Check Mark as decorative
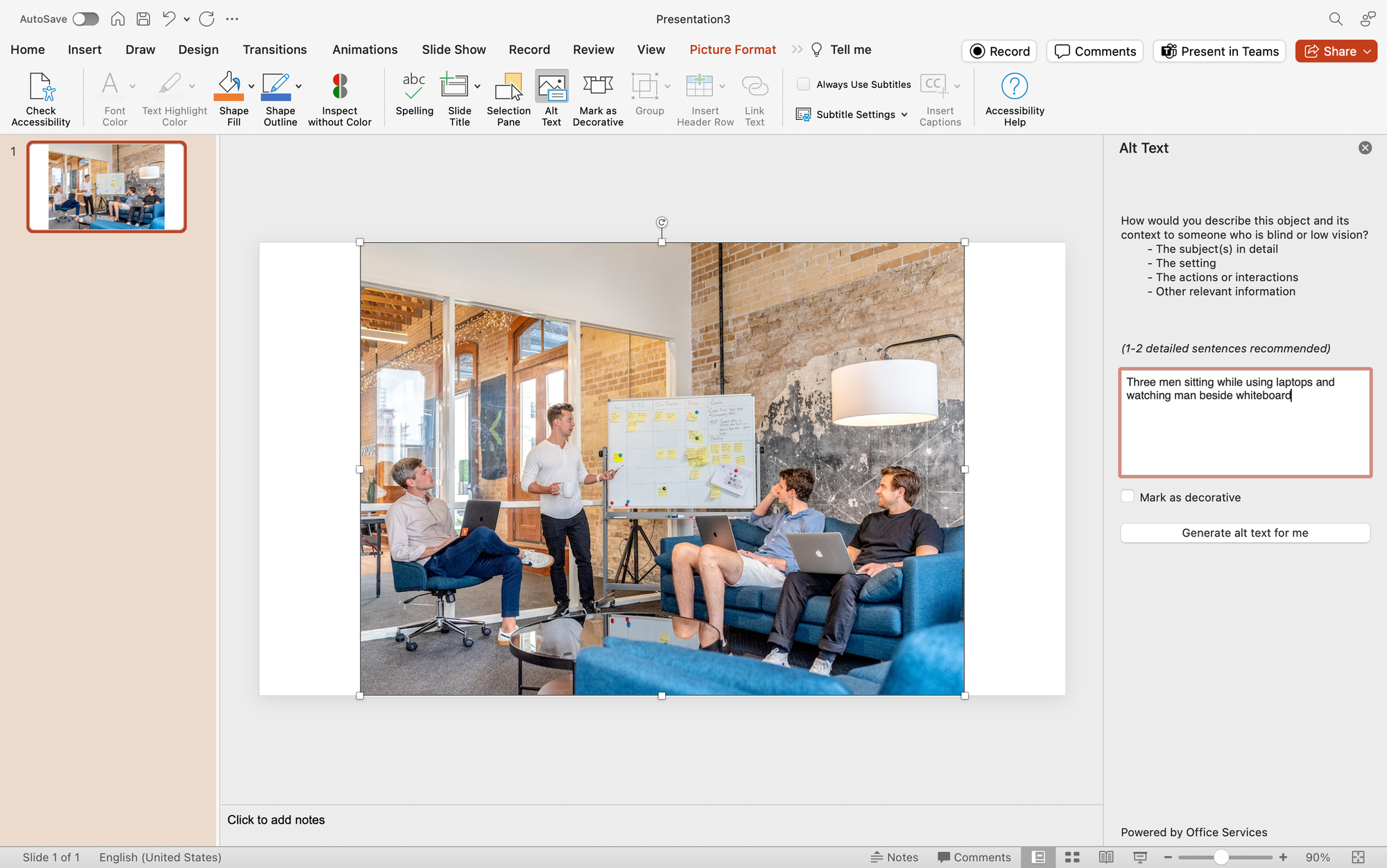The width and height of the screenshot is (1387, 868). (1127, 496)
